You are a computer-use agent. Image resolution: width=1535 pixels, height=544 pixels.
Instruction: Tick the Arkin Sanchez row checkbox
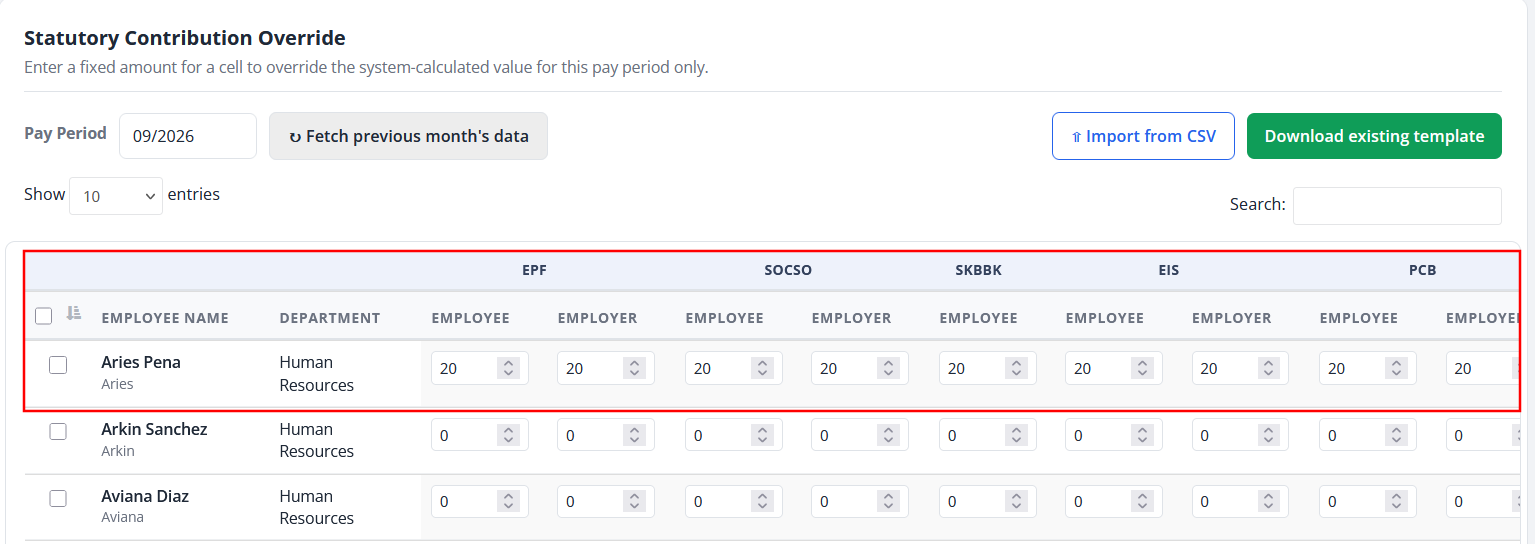[58, 431]
